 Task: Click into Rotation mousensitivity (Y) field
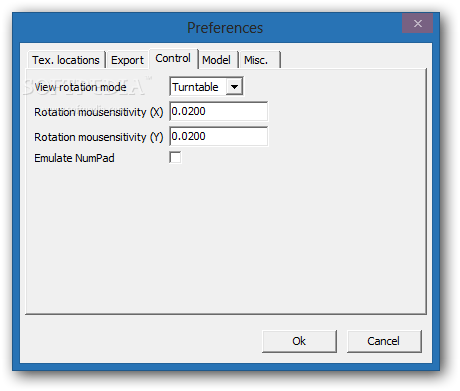(x=219, y=136)
